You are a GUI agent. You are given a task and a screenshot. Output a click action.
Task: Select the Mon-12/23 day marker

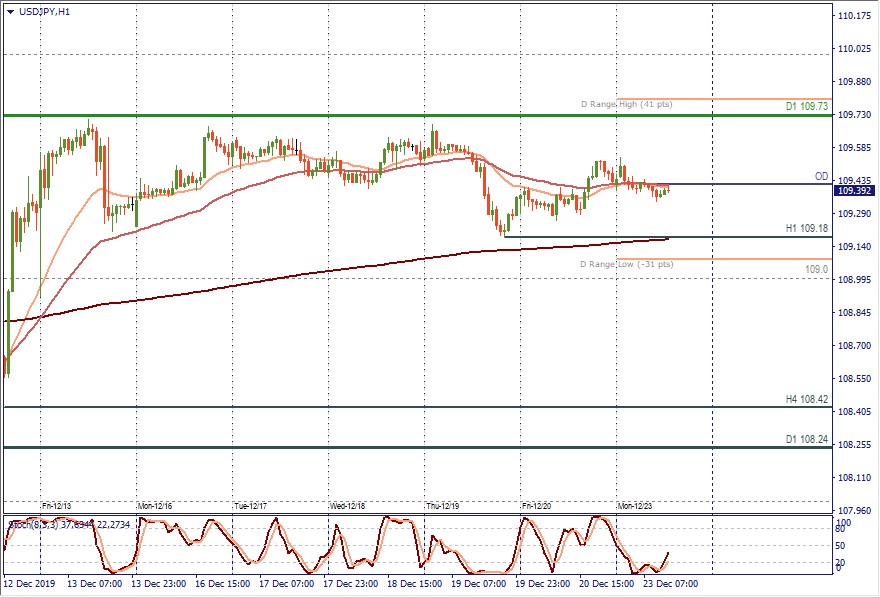(x=637, y=506)
